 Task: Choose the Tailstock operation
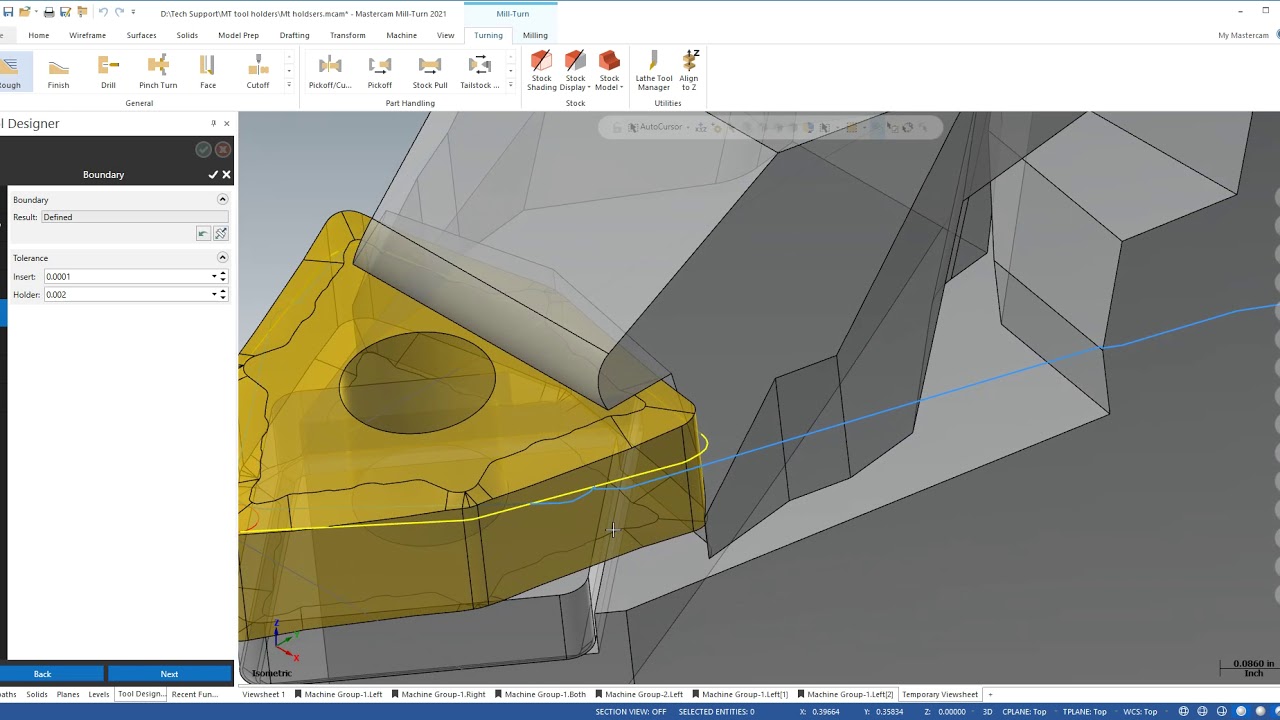[480, 73]
